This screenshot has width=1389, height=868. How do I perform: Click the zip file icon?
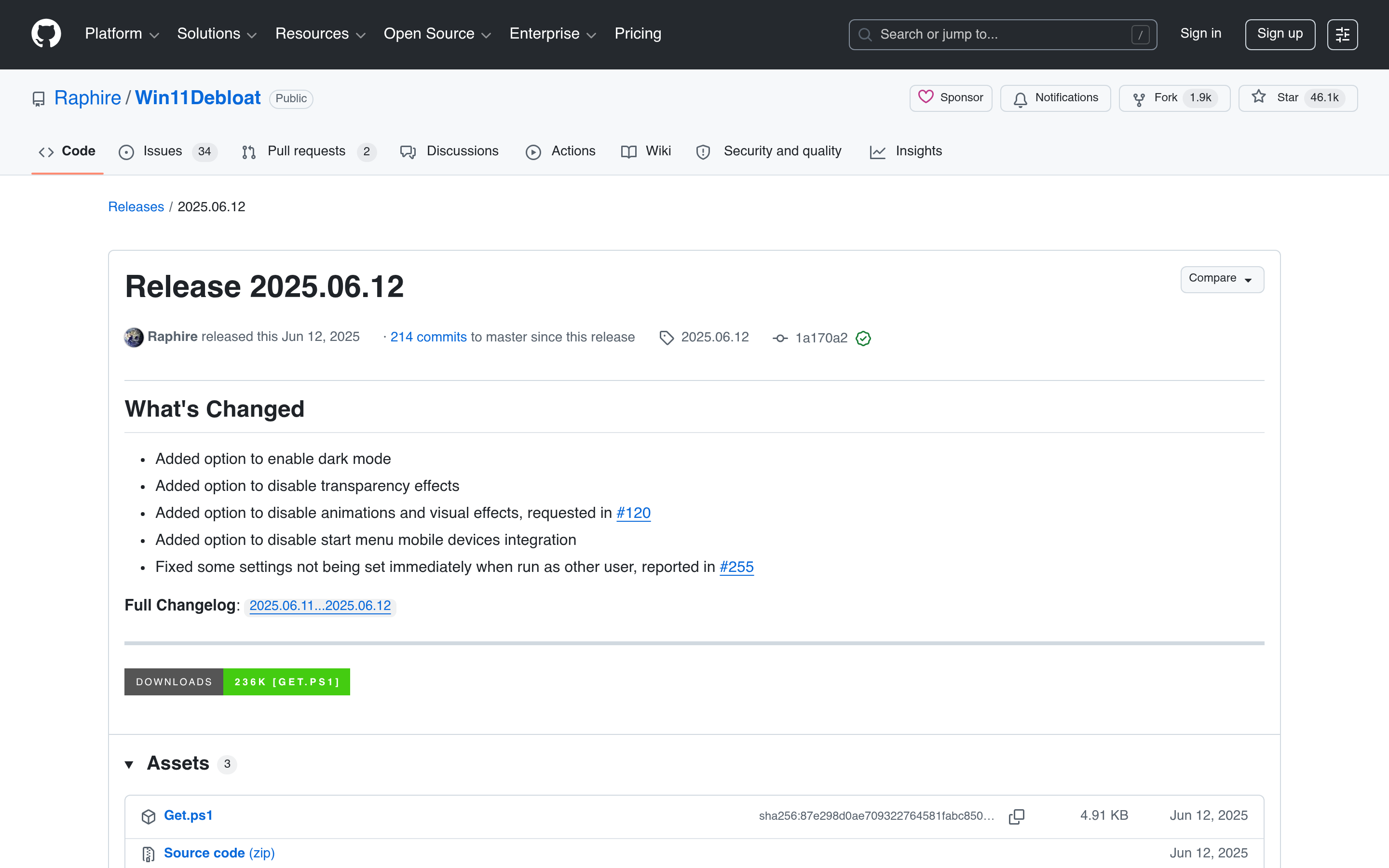click(x=148, y=854)
